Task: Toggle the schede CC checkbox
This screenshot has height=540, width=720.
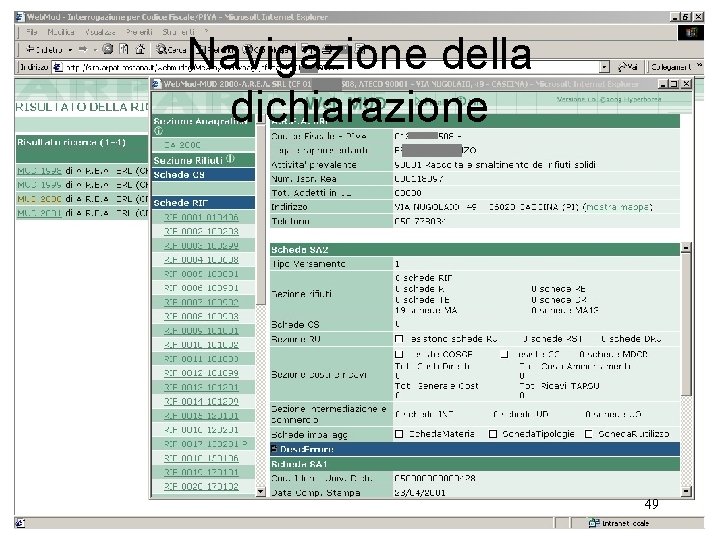Action: [x=504, y=354]
